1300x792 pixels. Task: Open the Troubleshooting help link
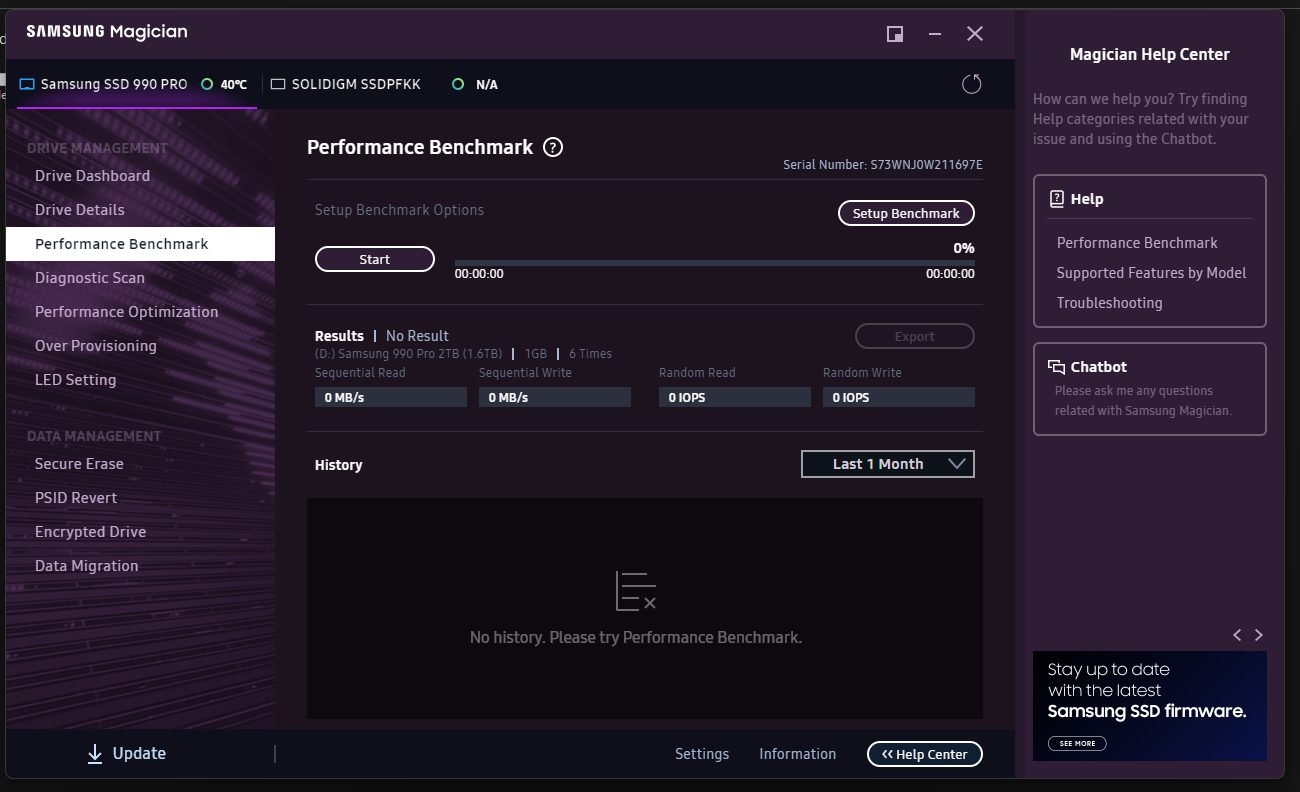click(1109, 302)
